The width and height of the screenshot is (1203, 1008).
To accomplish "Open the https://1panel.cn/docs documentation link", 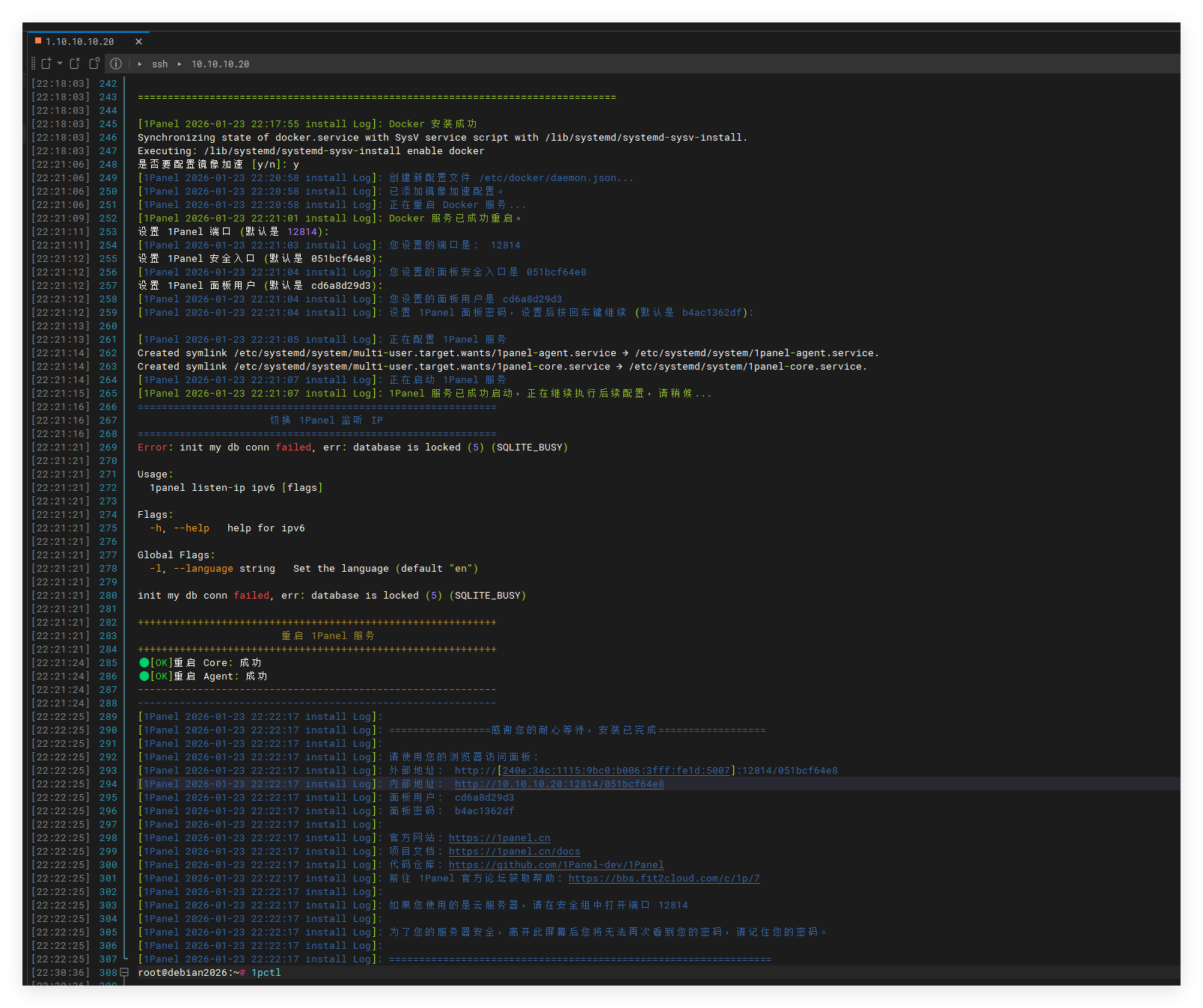I will point(514,852).
